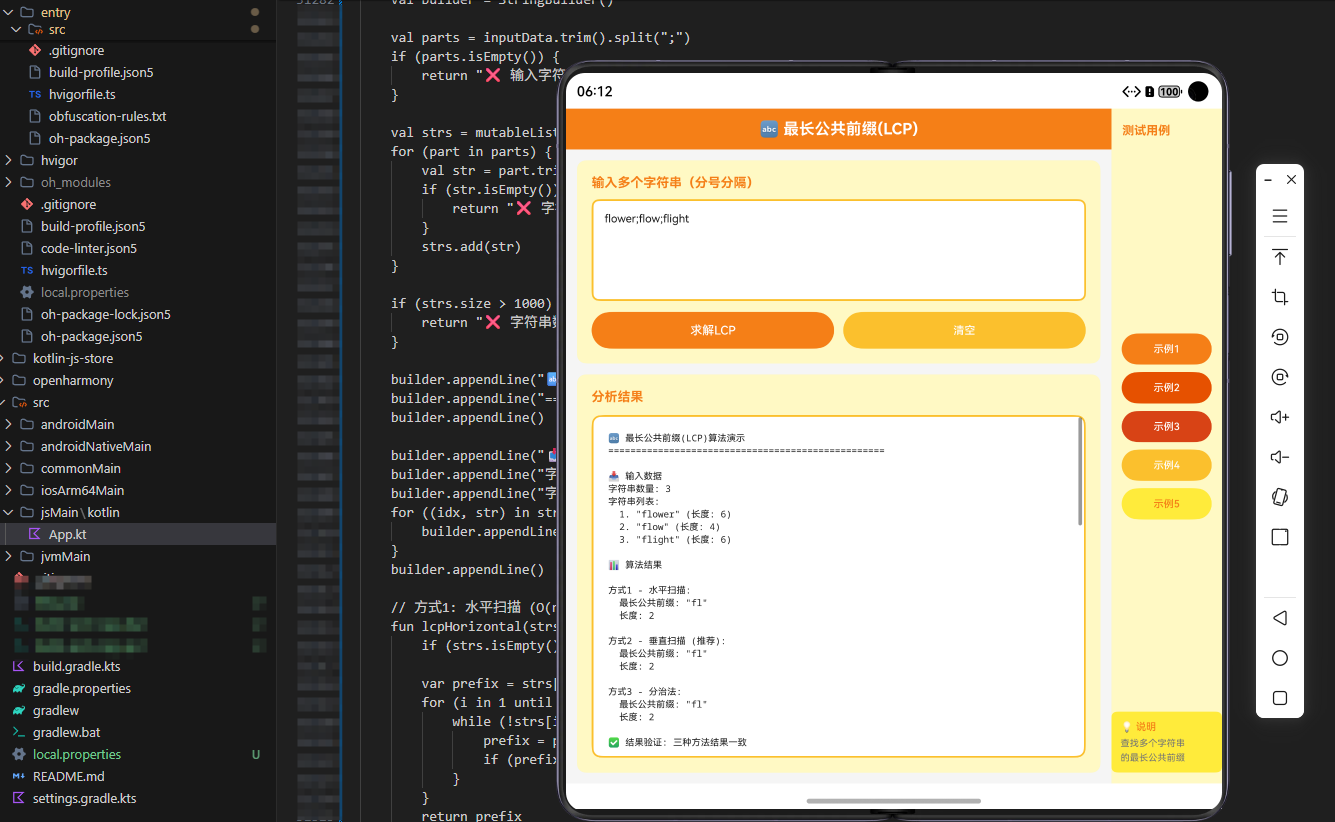Click the Gradle elephant icon of gradle.properties
The image size is (1335, 822).
(18, 688)
